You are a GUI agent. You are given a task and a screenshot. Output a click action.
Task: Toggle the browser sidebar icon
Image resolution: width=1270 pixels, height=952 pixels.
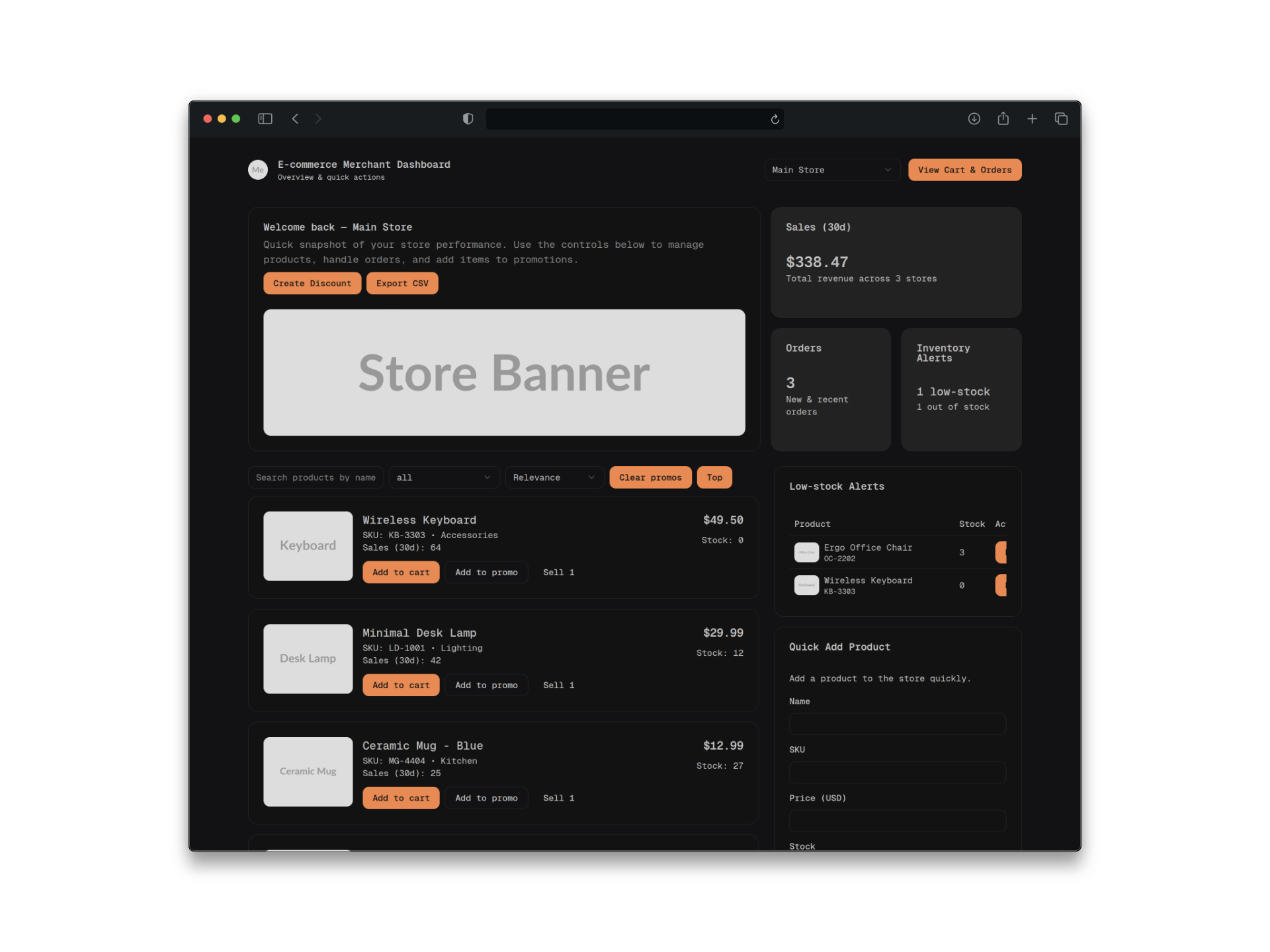[265, 119]
